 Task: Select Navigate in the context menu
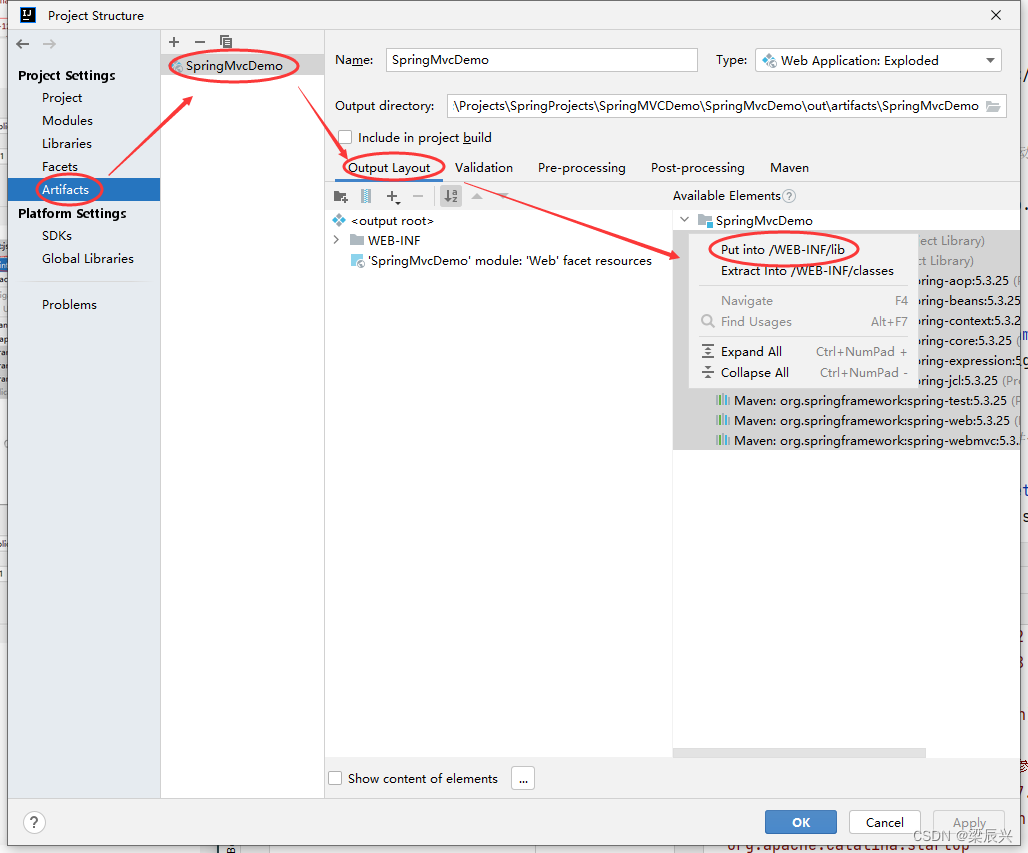click(x=804, y=301)
